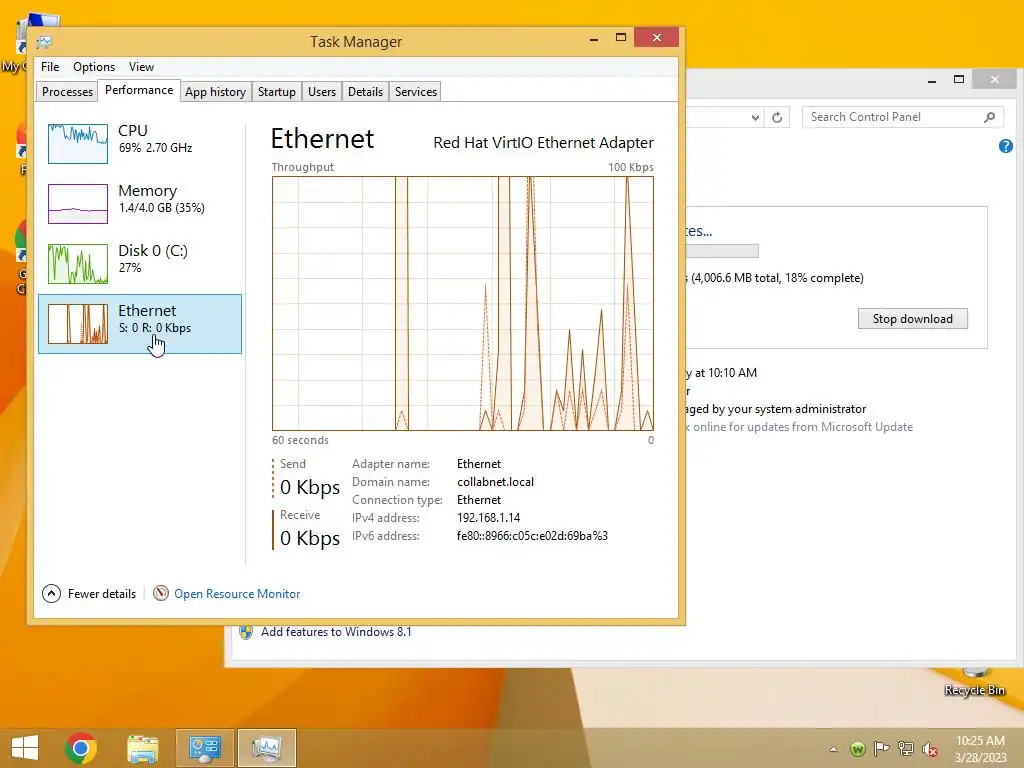Click the Control Panel taskbar icon
This screenshot has width=1024, height=768.
coord(204,748)
